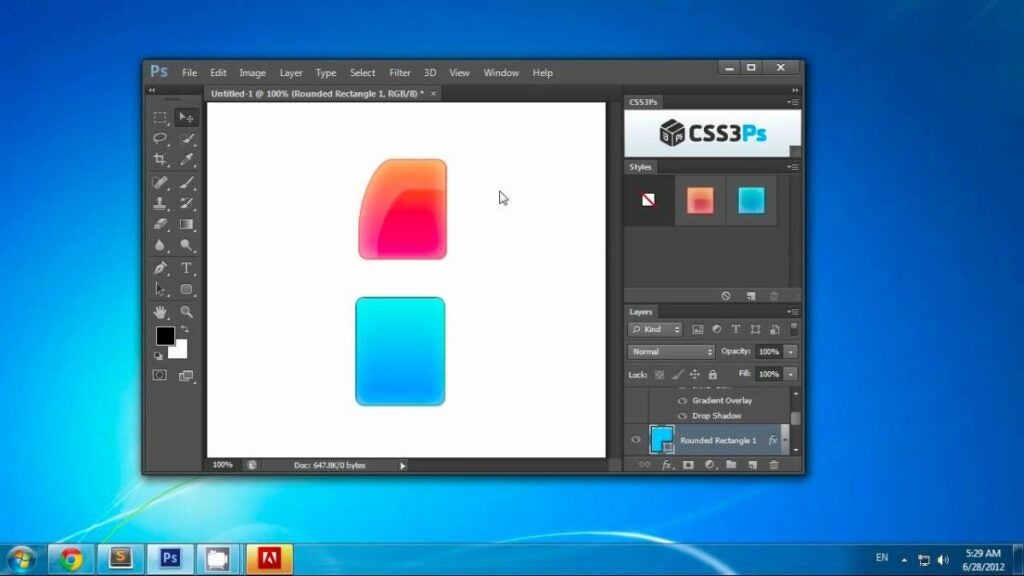The image size is (1024, 576).
Task: Click the layer style fx icon at panel bottom
Action: click(666, 465)
